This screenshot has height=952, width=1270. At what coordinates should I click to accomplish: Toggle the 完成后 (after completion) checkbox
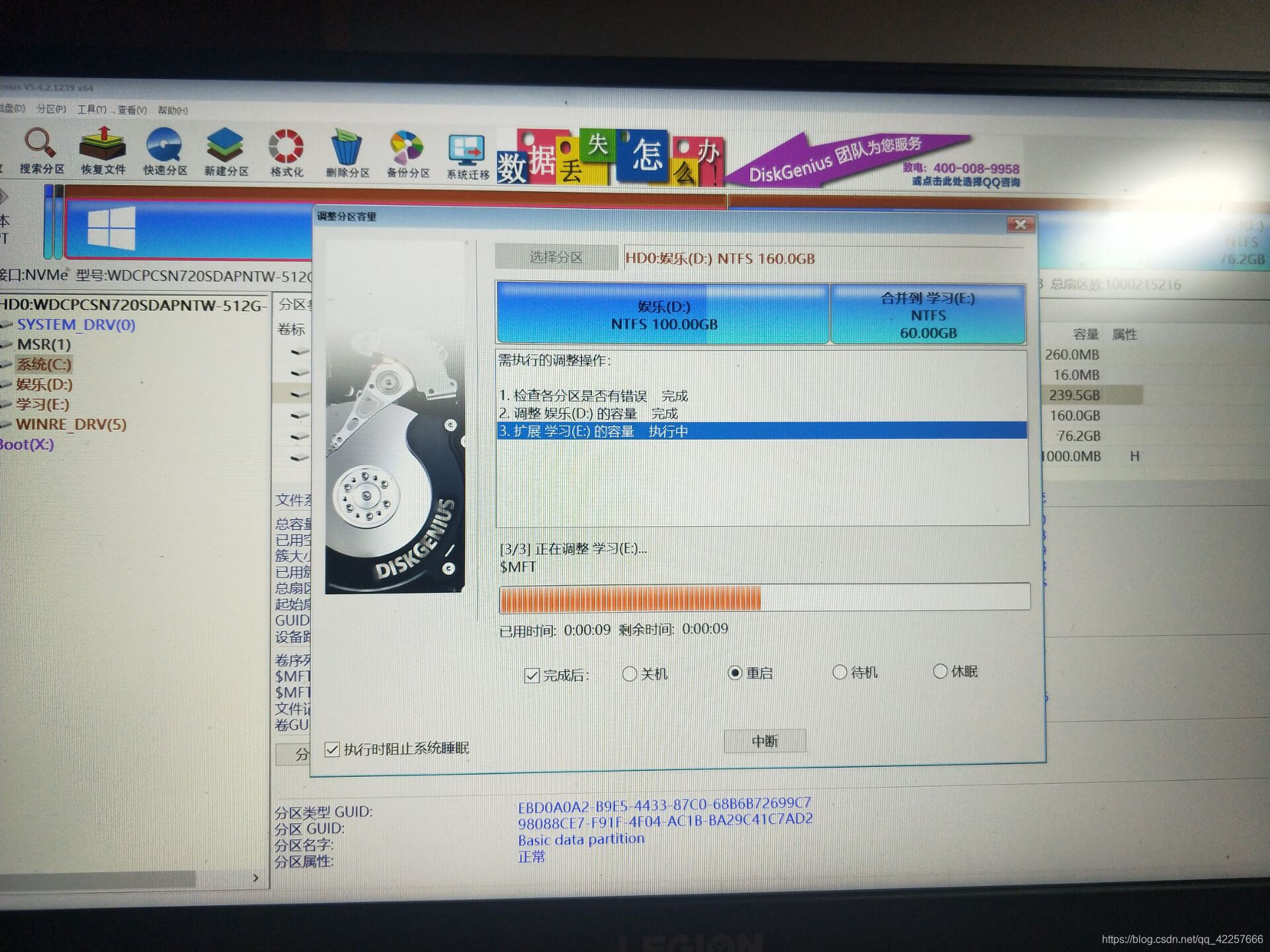point(532,675)
